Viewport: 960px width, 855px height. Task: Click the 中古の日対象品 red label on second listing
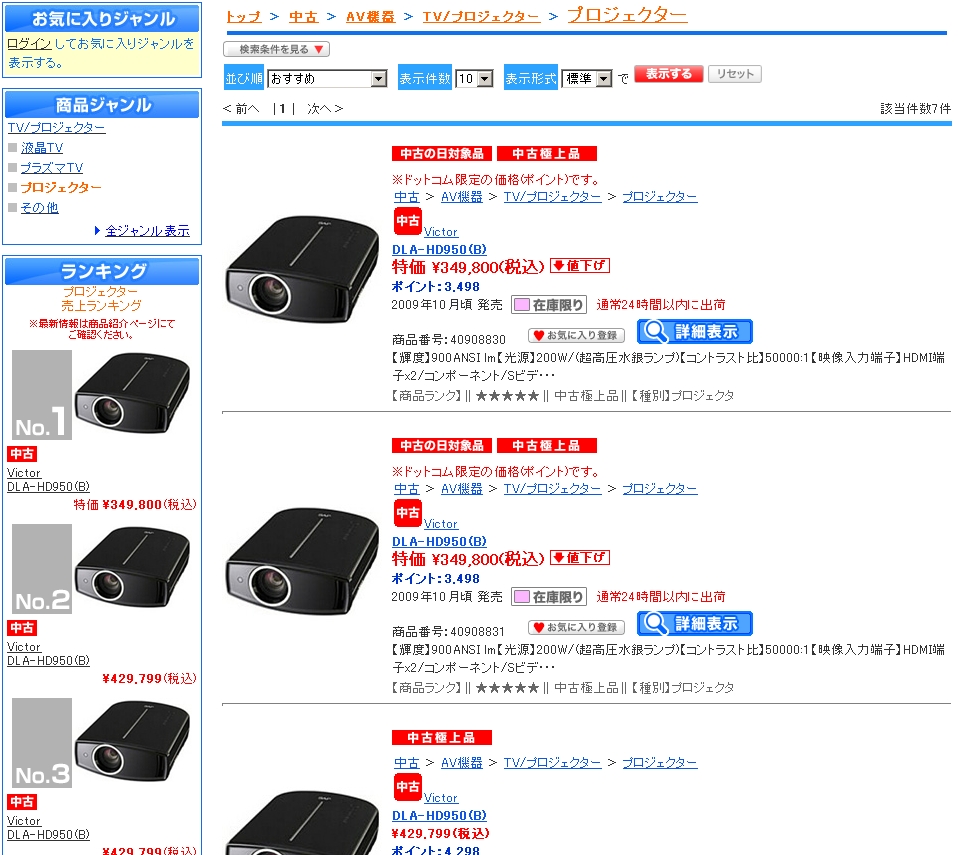click(442, 446)
